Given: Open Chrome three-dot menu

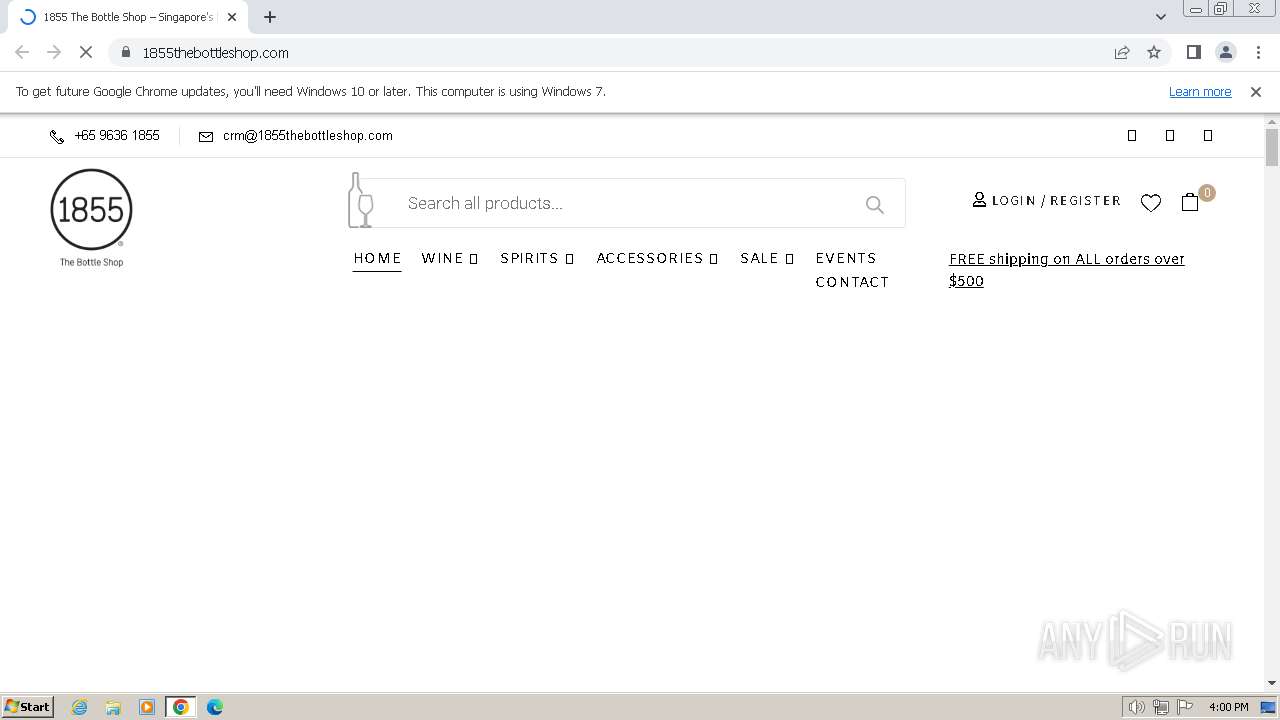Looking at the screenshot, I should [x=1258, y=52].
